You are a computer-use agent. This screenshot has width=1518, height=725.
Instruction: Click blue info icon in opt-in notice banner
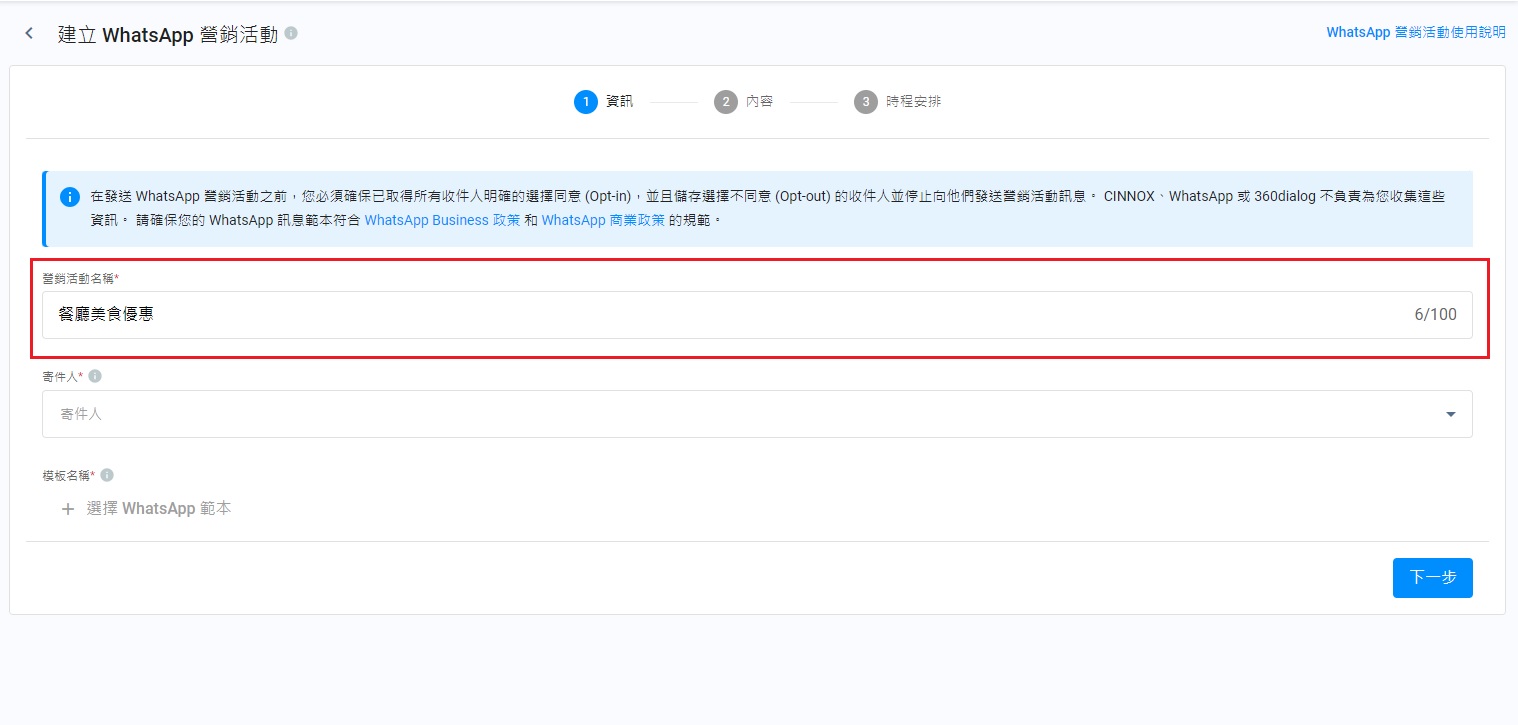pos(69,197)
